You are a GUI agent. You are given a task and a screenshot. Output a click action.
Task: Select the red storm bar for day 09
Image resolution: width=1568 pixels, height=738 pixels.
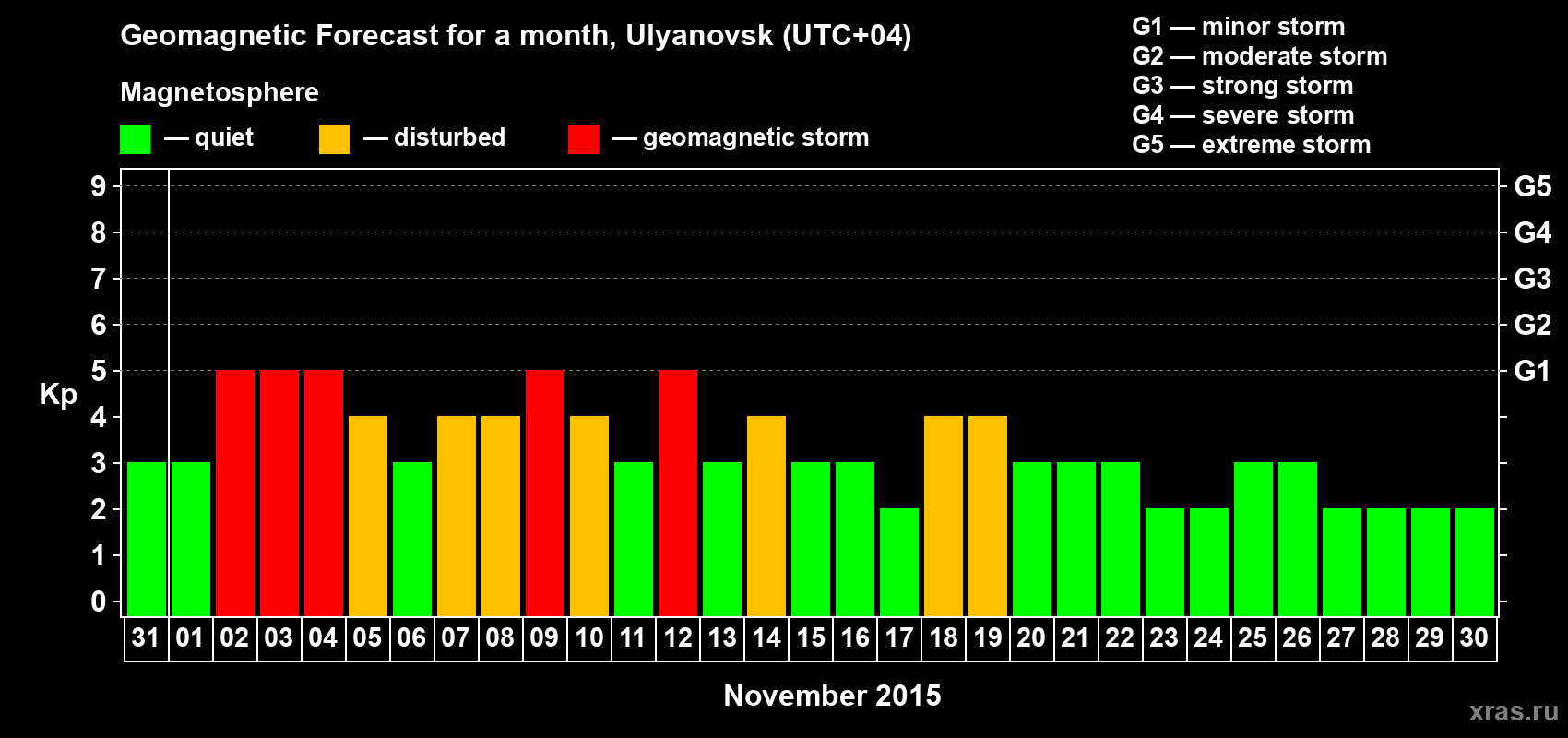(545, 493)
